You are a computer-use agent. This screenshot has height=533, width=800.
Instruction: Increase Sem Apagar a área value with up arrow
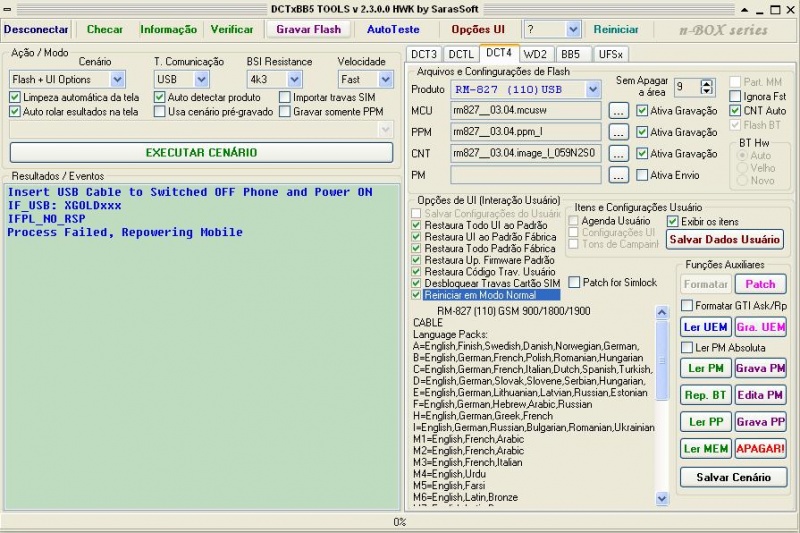click(706, 84)
